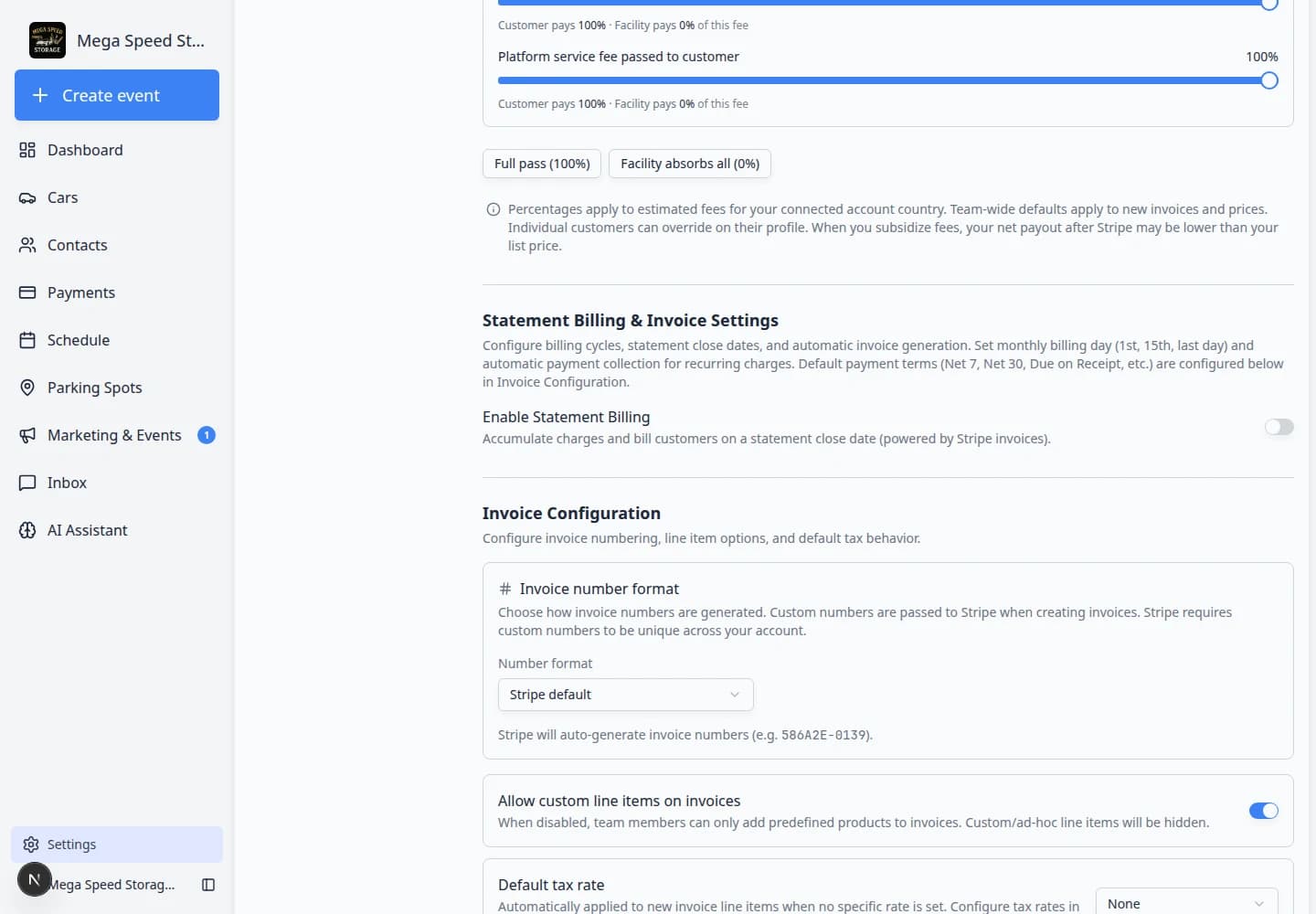Viewport: 1316px width, 914px height.
Task: Click the Settings gear icon
Action: (x=31, y=845)
